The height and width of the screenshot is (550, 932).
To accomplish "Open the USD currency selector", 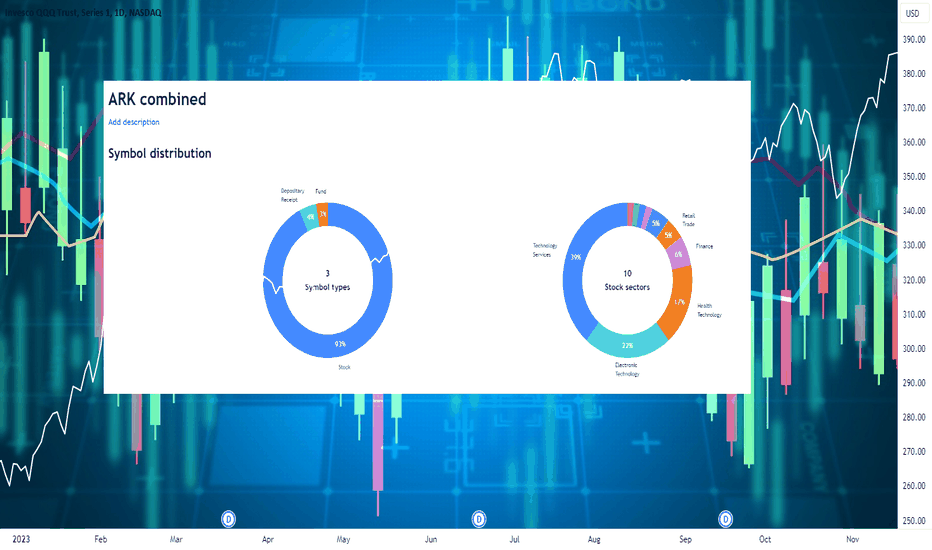I will 912,13.
